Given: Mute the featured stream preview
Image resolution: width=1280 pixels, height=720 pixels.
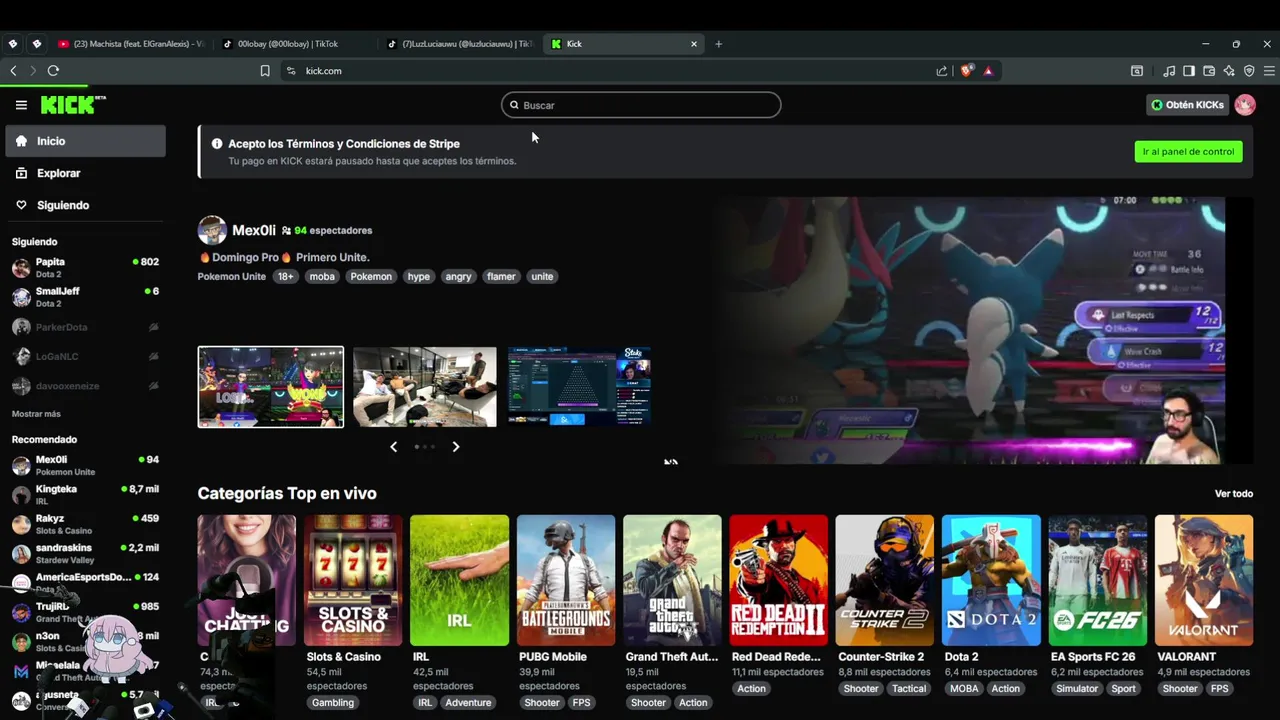Looking at the screenshot, I should click(x=671, y=462).
